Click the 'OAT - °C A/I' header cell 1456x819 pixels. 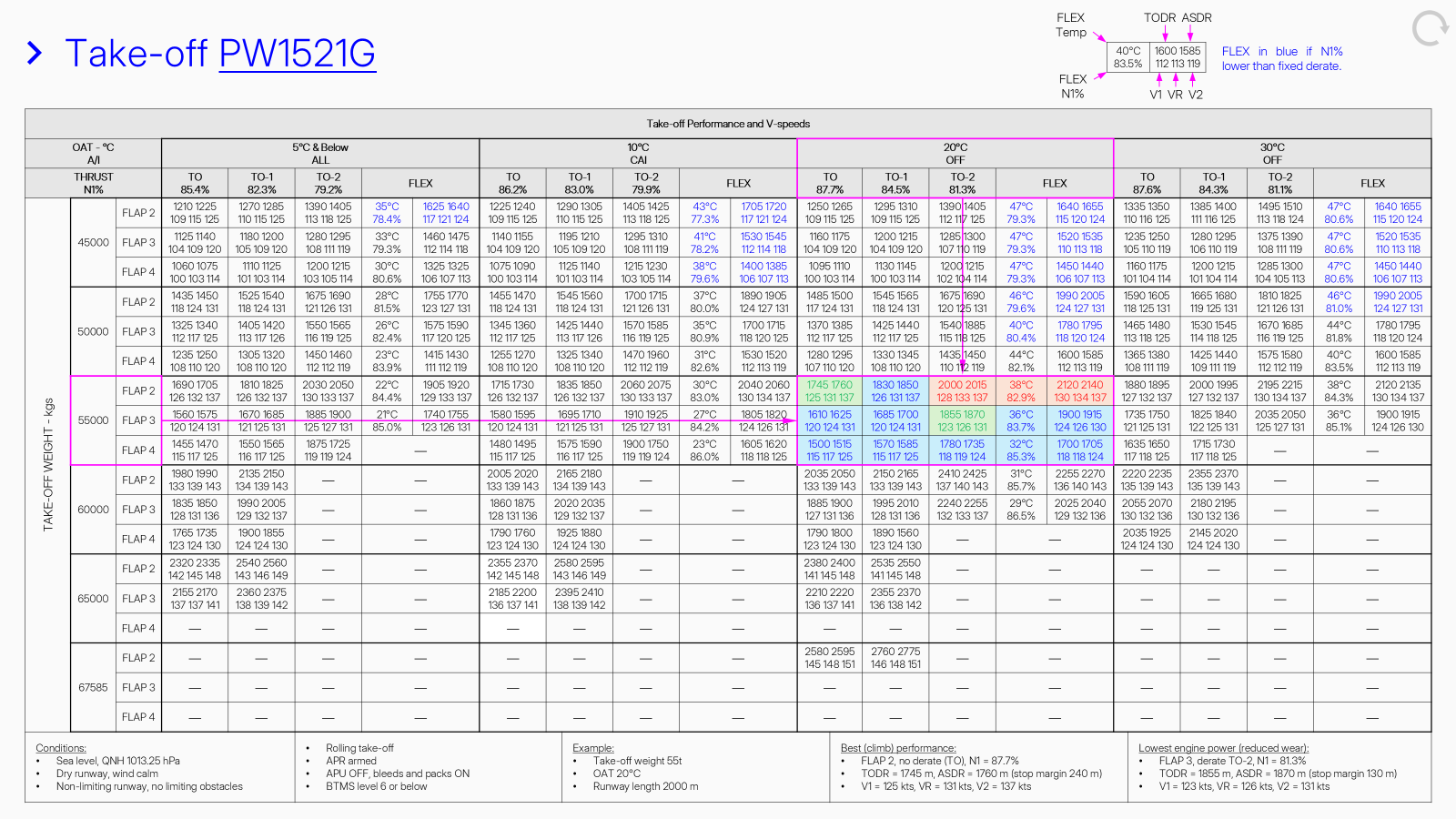point(94,154)
